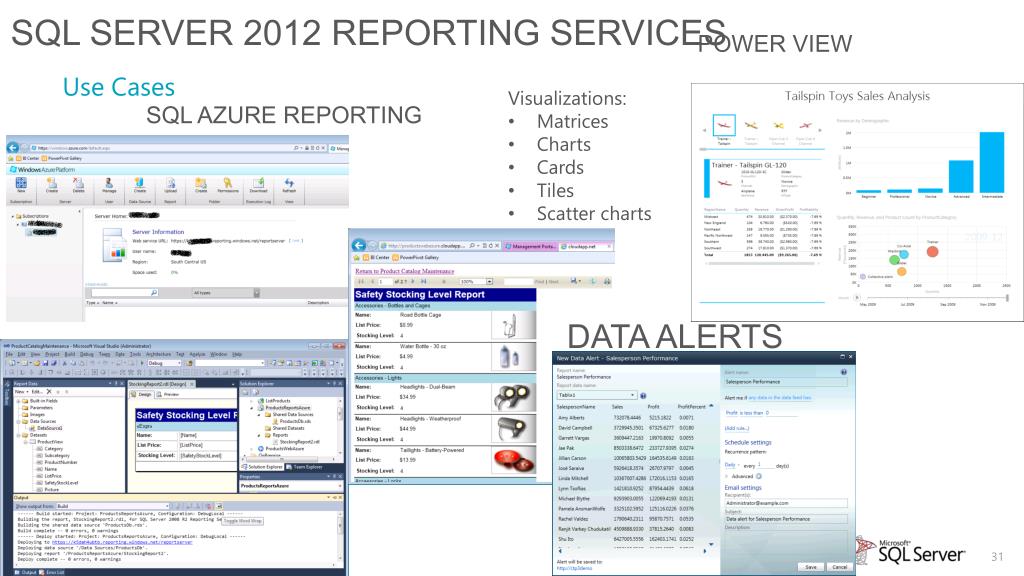The image size is (1024, 576).
Task: Click Delete server icon in Azure ribbon
Action: pos(78,185)
